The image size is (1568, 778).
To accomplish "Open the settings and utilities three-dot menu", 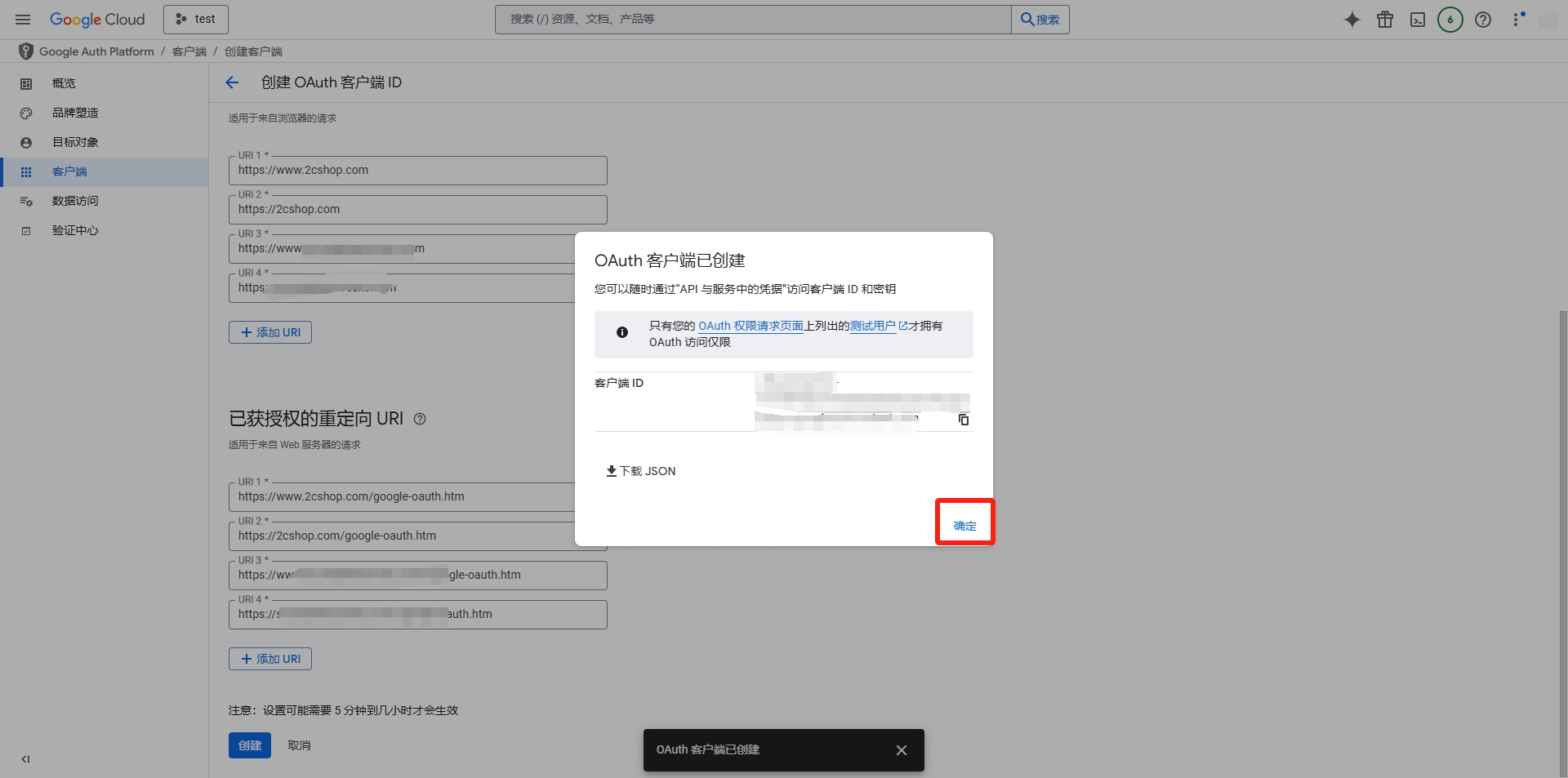I will pos(1518,20).
